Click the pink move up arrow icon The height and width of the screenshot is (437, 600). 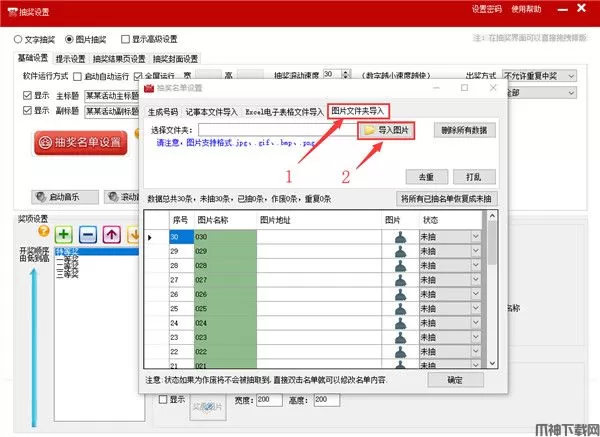(x=110, y=234)
